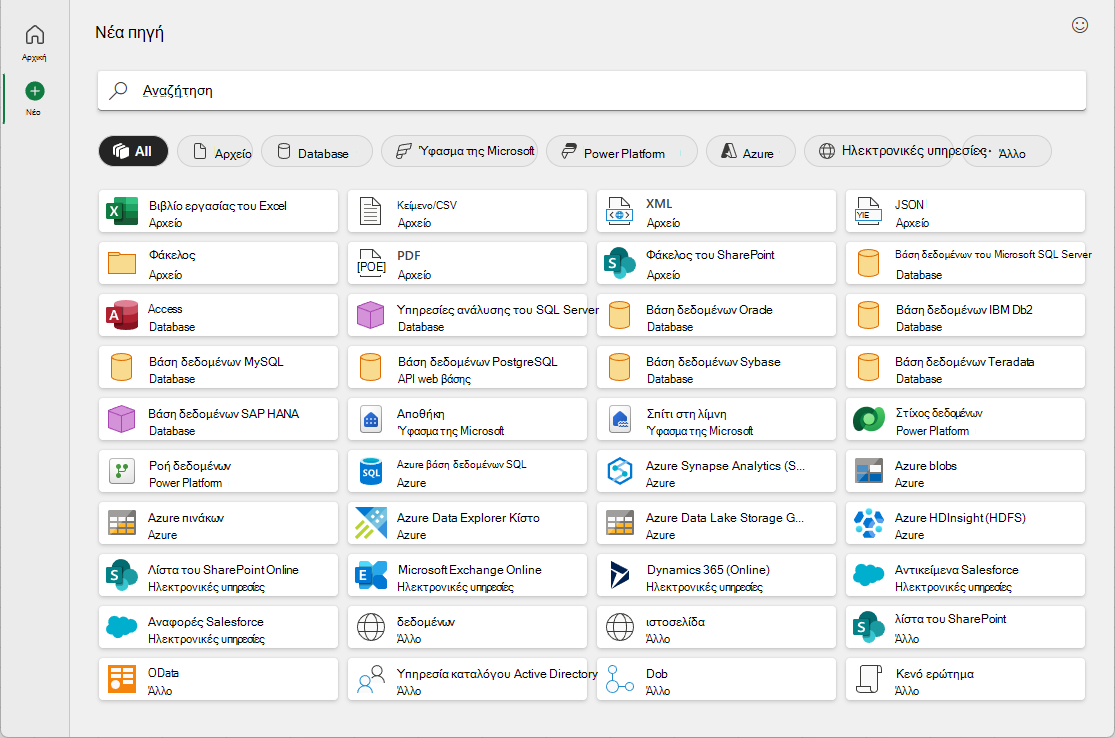Choose the Oracle database cylinder icon
The image size is (1115, 738).
click(x=619, y=315)
